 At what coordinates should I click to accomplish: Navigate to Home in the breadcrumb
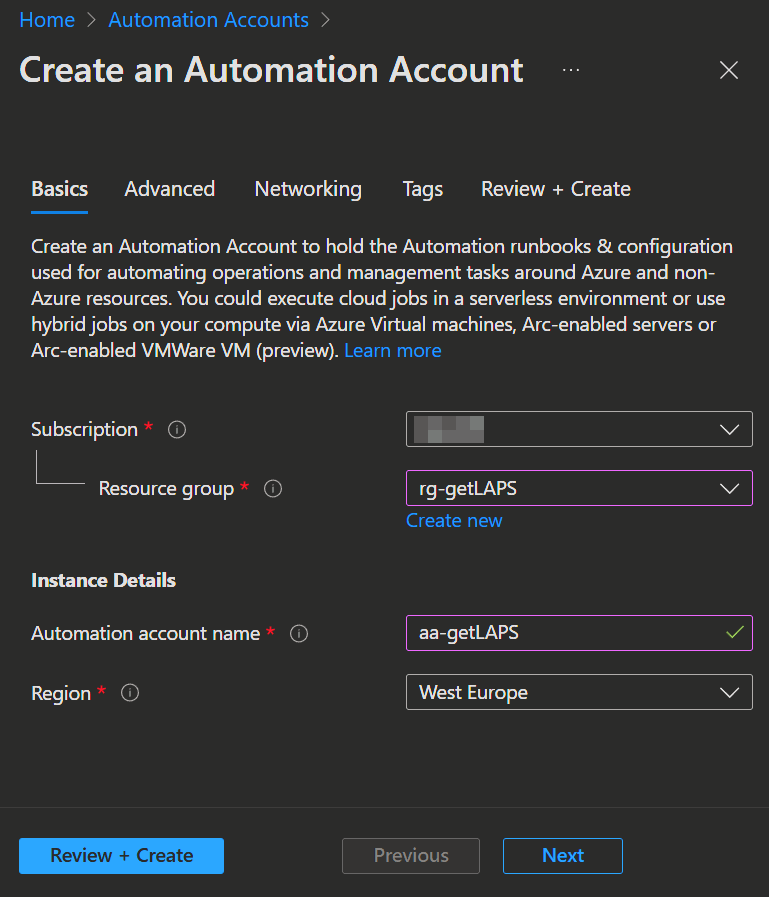tap(47, 20)
